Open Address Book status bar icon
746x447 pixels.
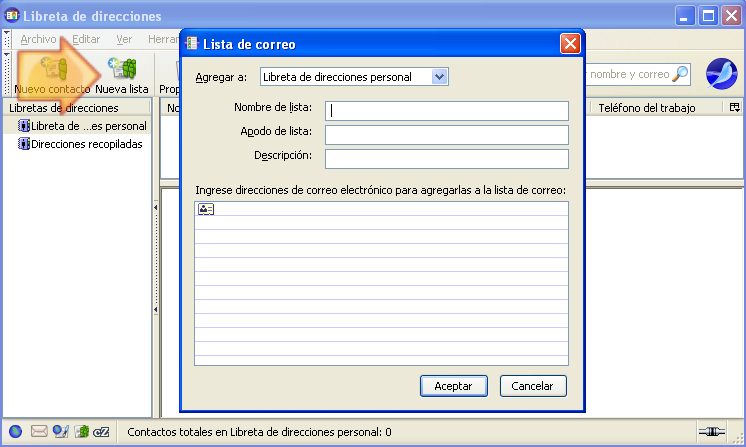click(x=82, y=431)
